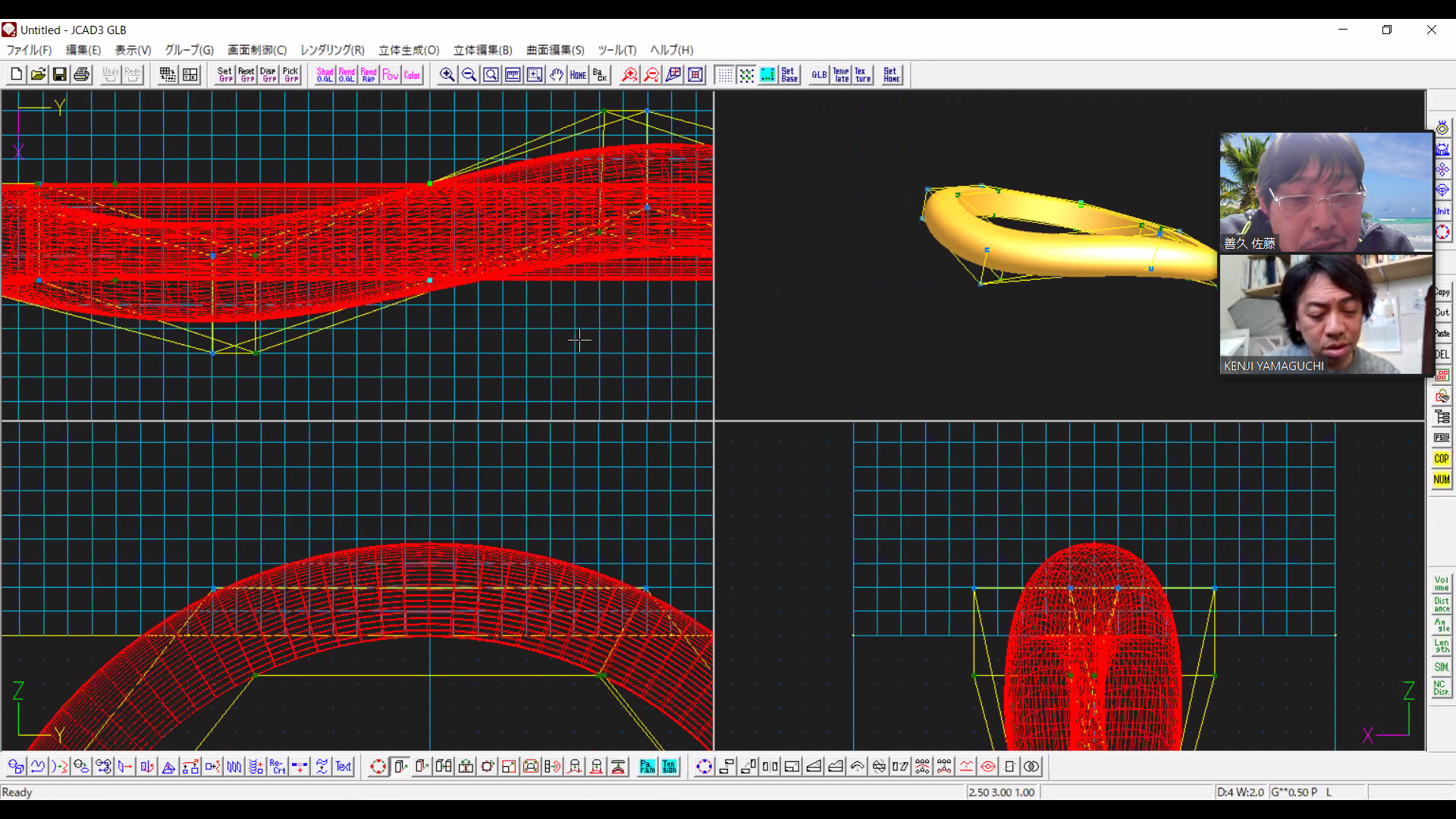The width and height of the screenshot is (1456, 819).
Task: Click the Set Base button
Action: (x=789, y=74)
